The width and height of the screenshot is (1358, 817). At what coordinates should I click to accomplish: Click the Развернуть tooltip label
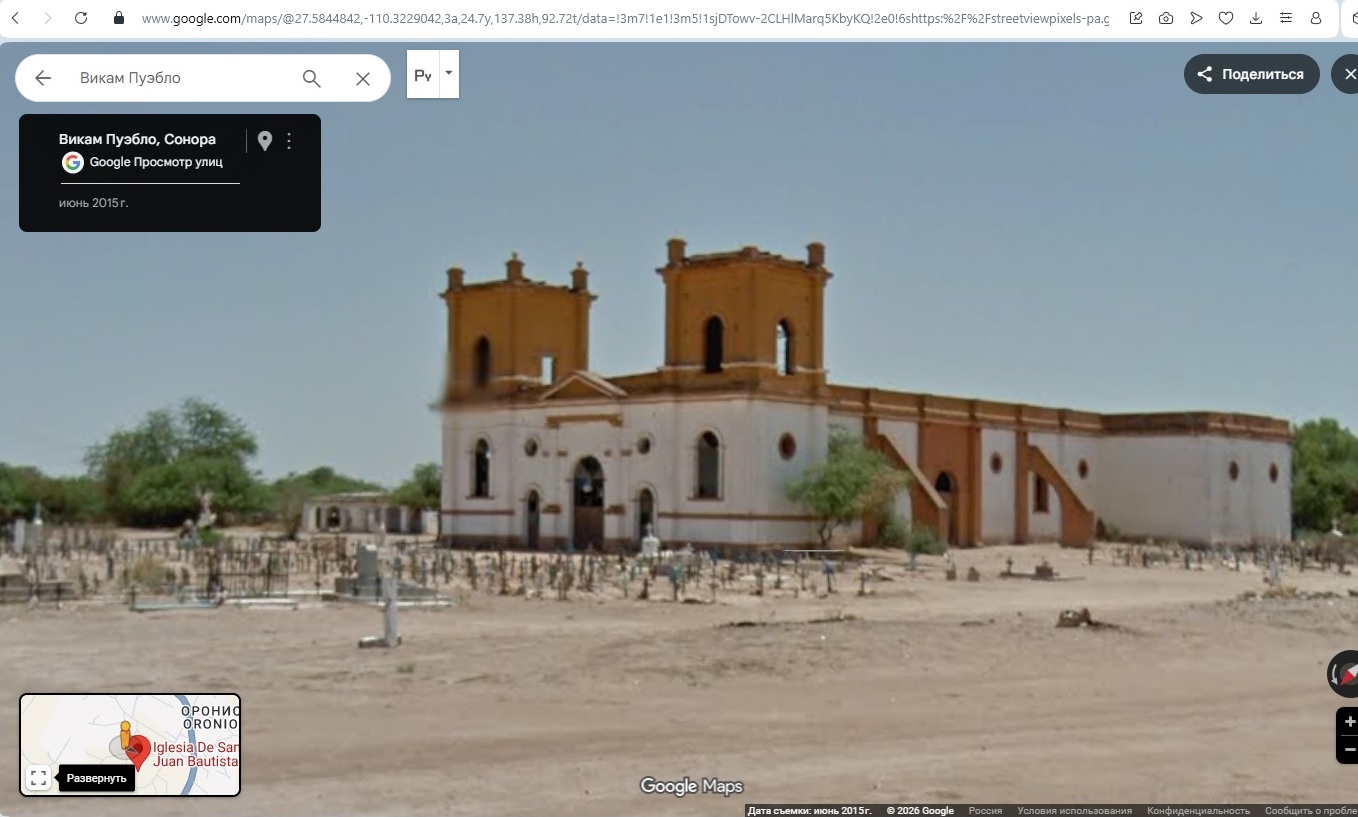[97, 778]
